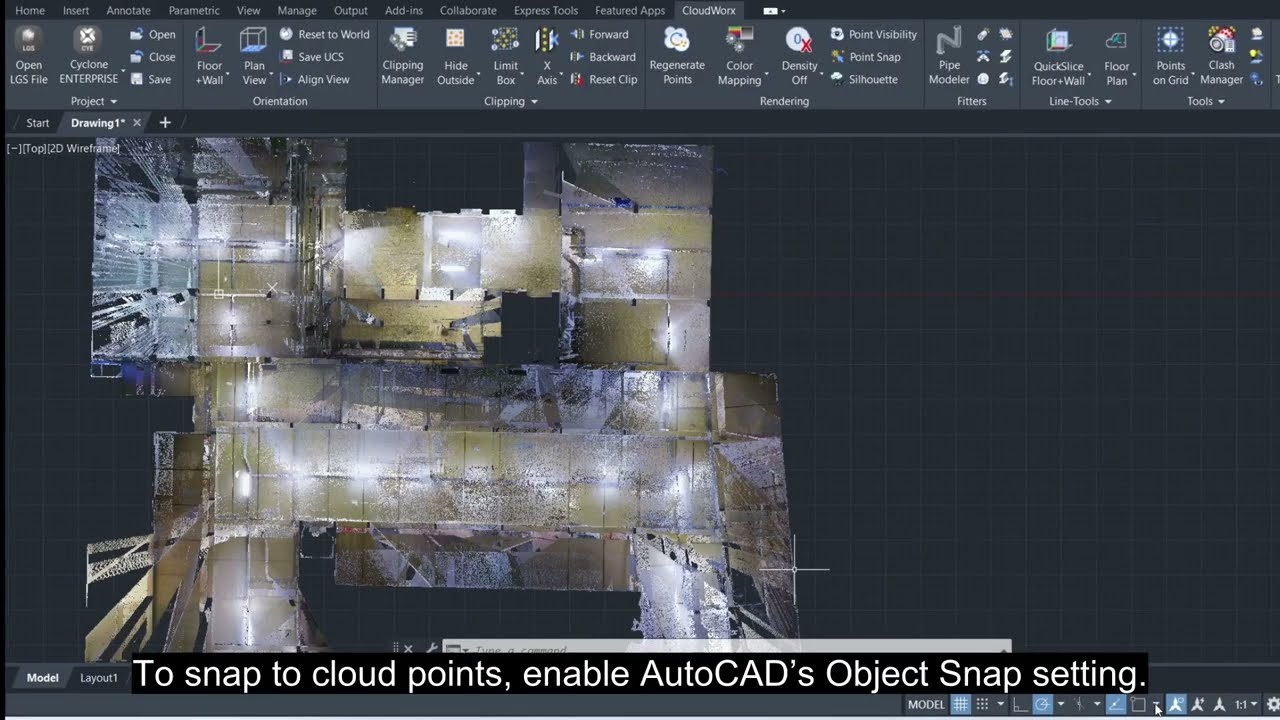Click the Point Snap tool
This screenshot has width=1280, height=720.
point(865,57)
